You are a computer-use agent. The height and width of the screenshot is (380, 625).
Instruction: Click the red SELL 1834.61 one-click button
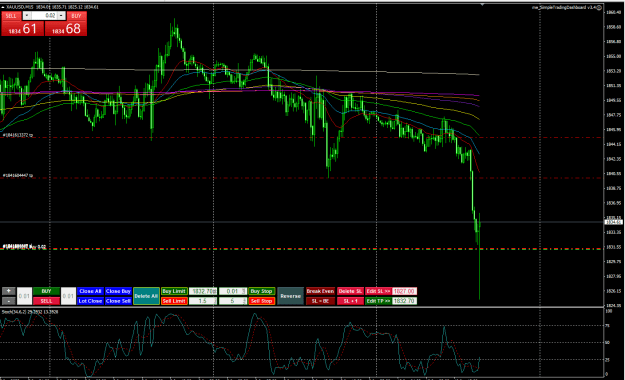coord(22,29)
